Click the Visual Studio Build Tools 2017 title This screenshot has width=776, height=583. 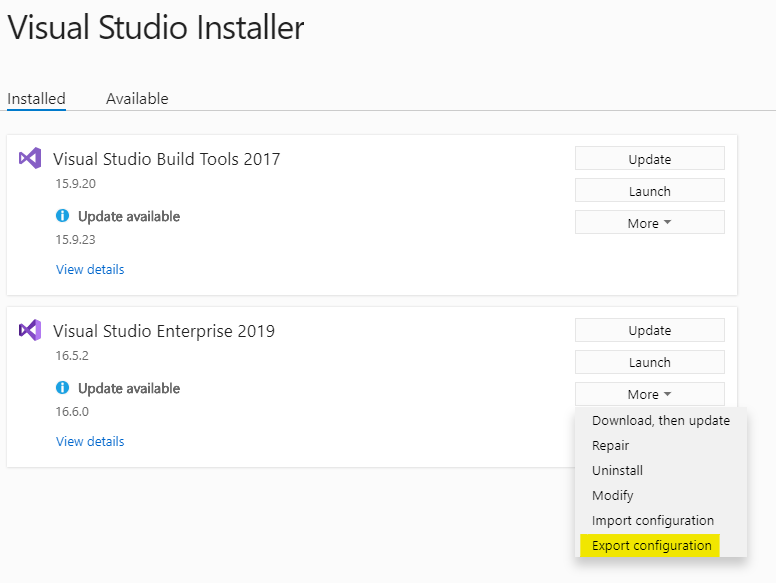[x=167, y=159]
